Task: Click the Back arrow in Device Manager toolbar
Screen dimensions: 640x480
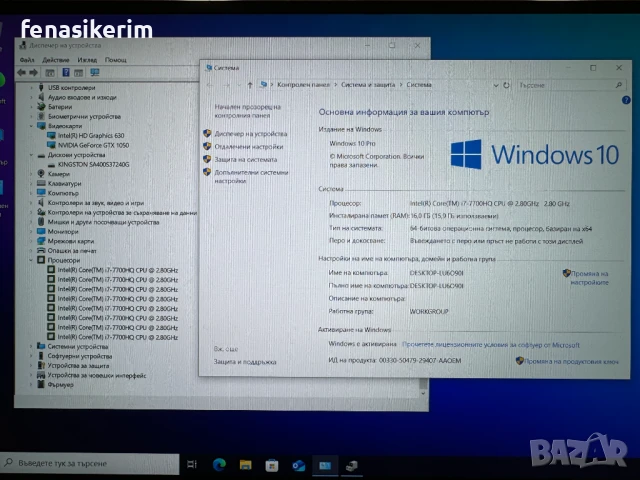Action: point(22,73)
